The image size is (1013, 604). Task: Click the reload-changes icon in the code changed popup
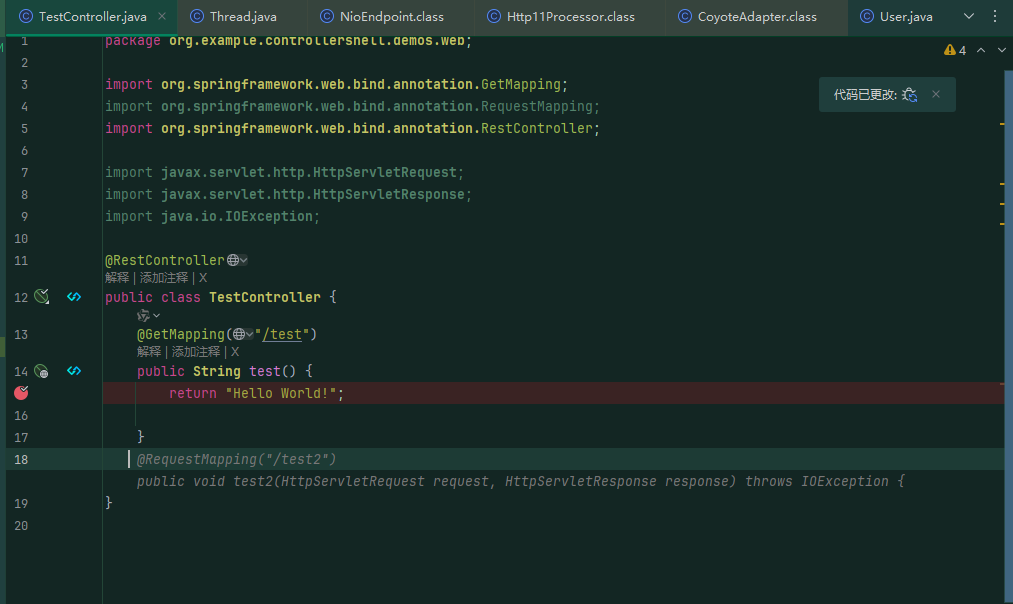point(910,95)
